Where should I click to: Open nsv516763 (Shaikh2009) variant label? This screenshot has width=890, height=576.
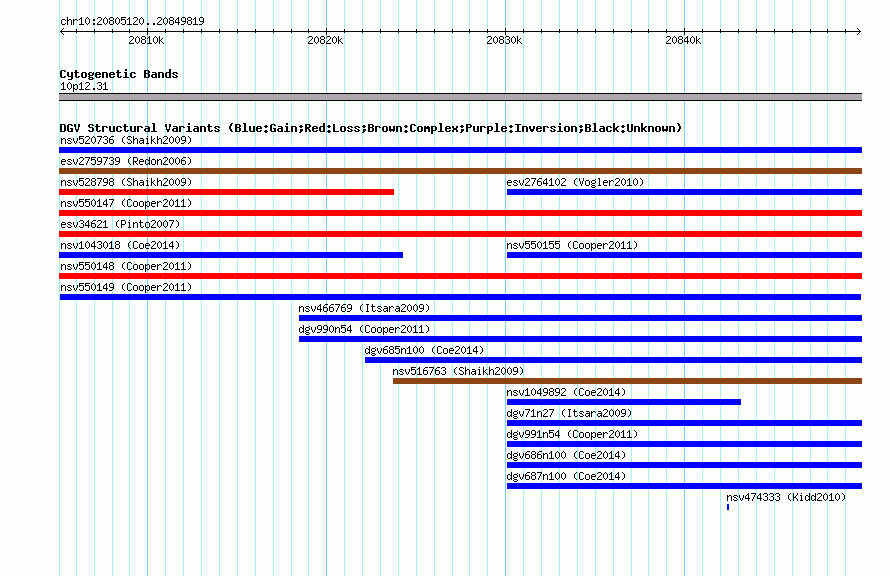(x=458, y=371)
